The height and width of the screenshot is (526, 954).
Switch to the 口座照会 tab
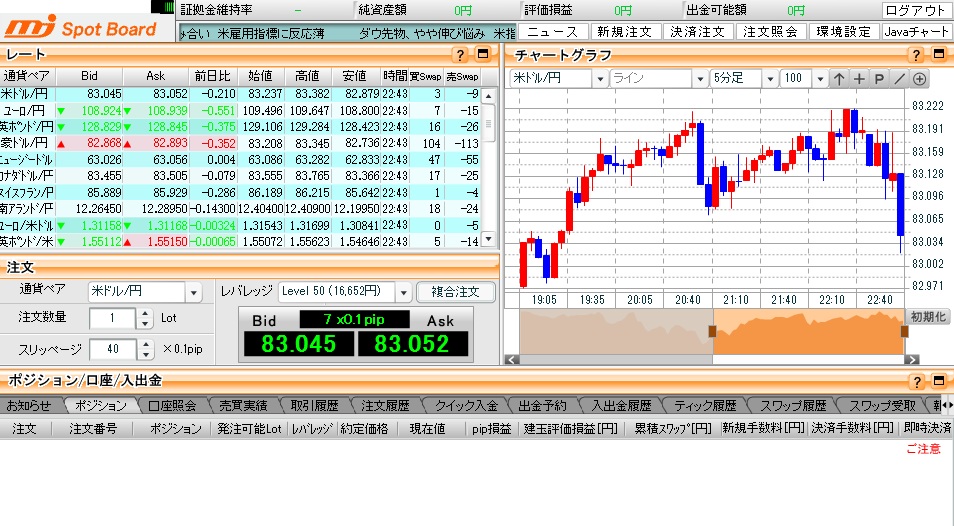(x=173, y=406)
